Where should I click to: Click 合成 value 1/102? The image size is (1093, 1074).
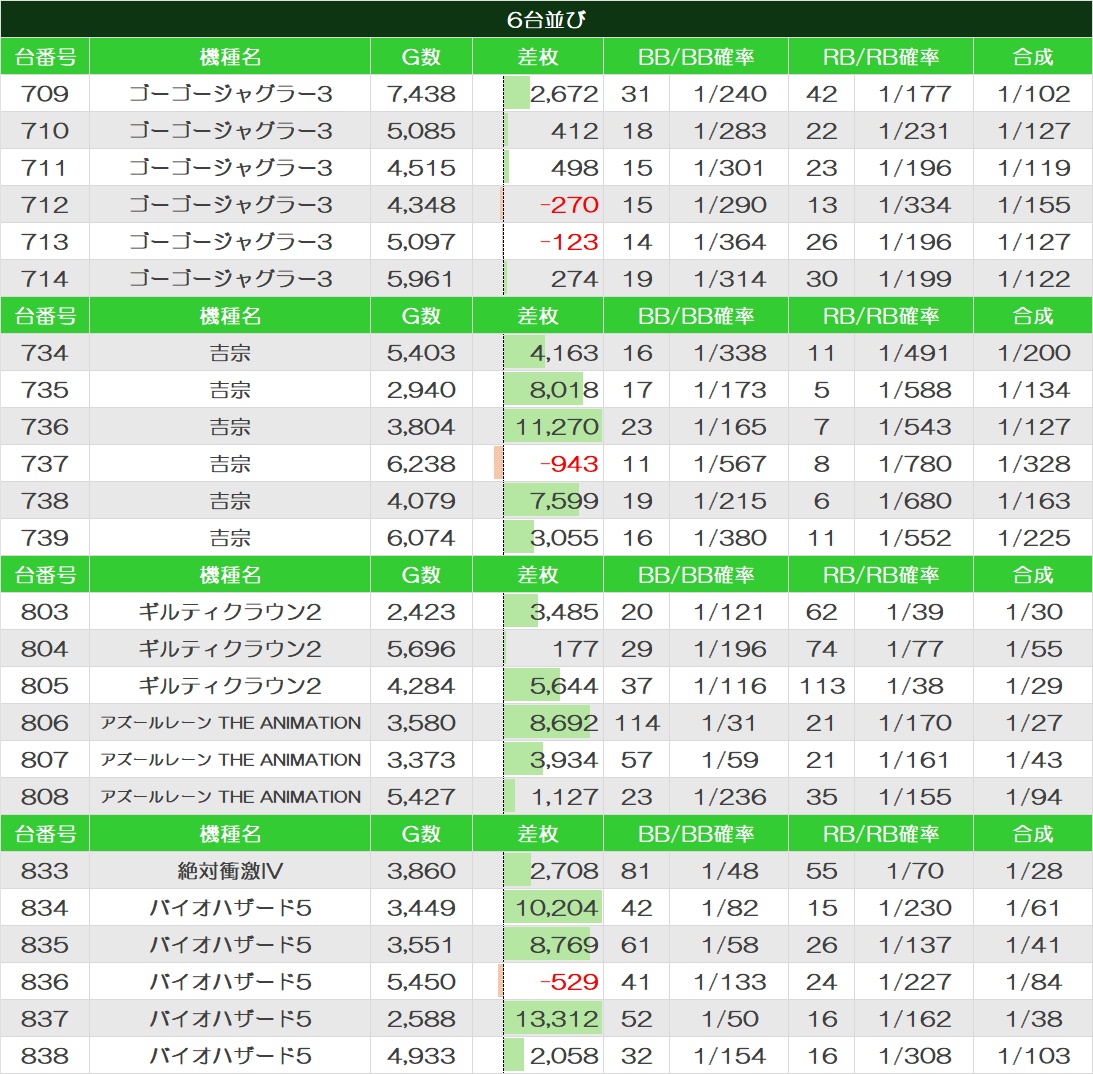point(1033,93)
